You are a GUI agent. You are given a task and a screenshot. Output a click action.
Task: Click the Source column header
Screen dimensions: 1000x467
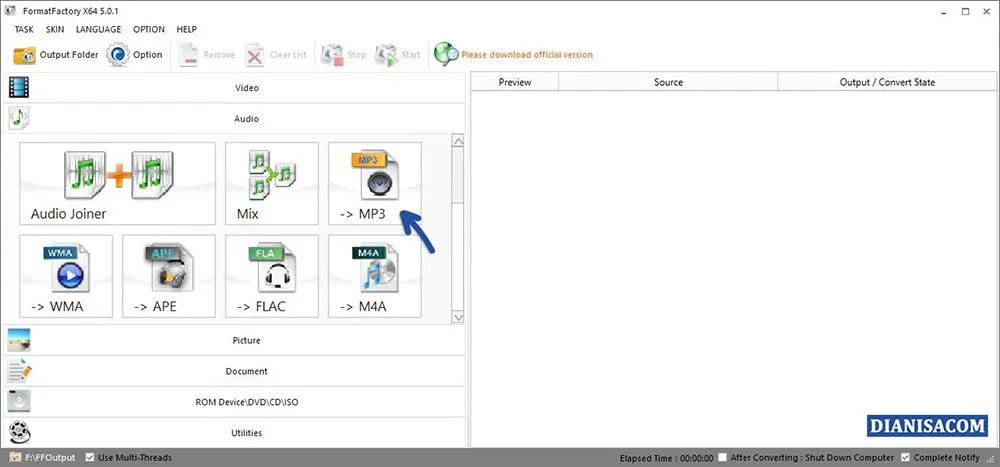click(668, 82)
